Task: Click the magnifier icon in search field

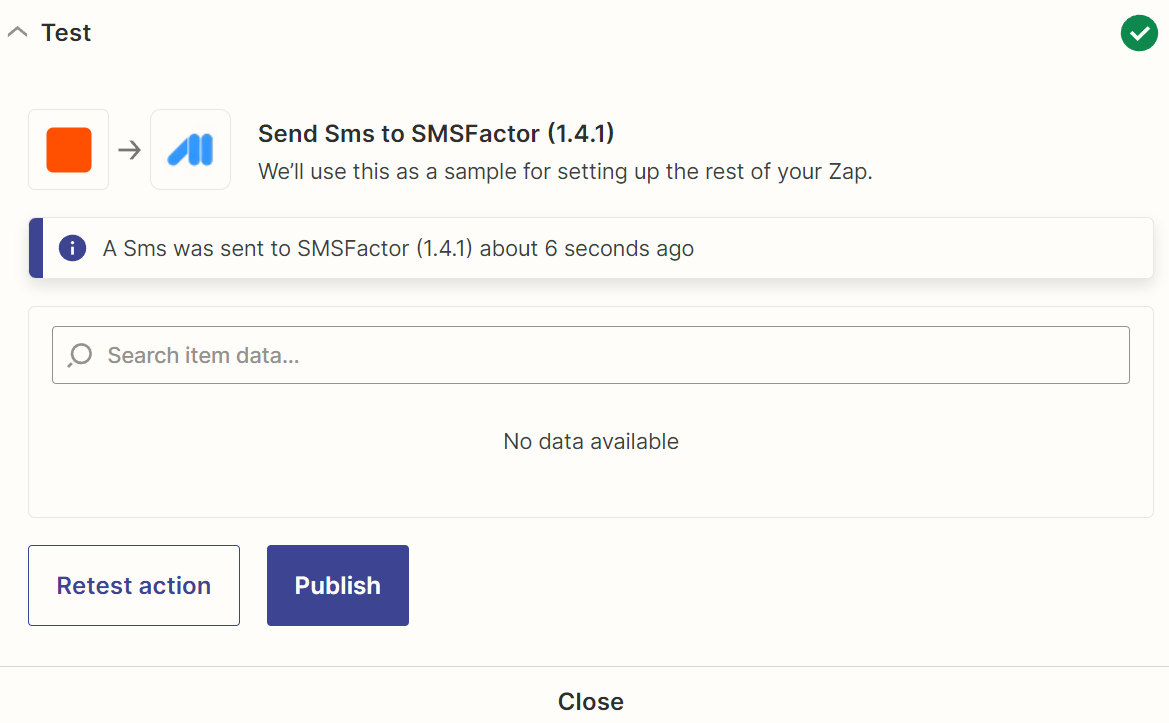Action: (80, 355)
